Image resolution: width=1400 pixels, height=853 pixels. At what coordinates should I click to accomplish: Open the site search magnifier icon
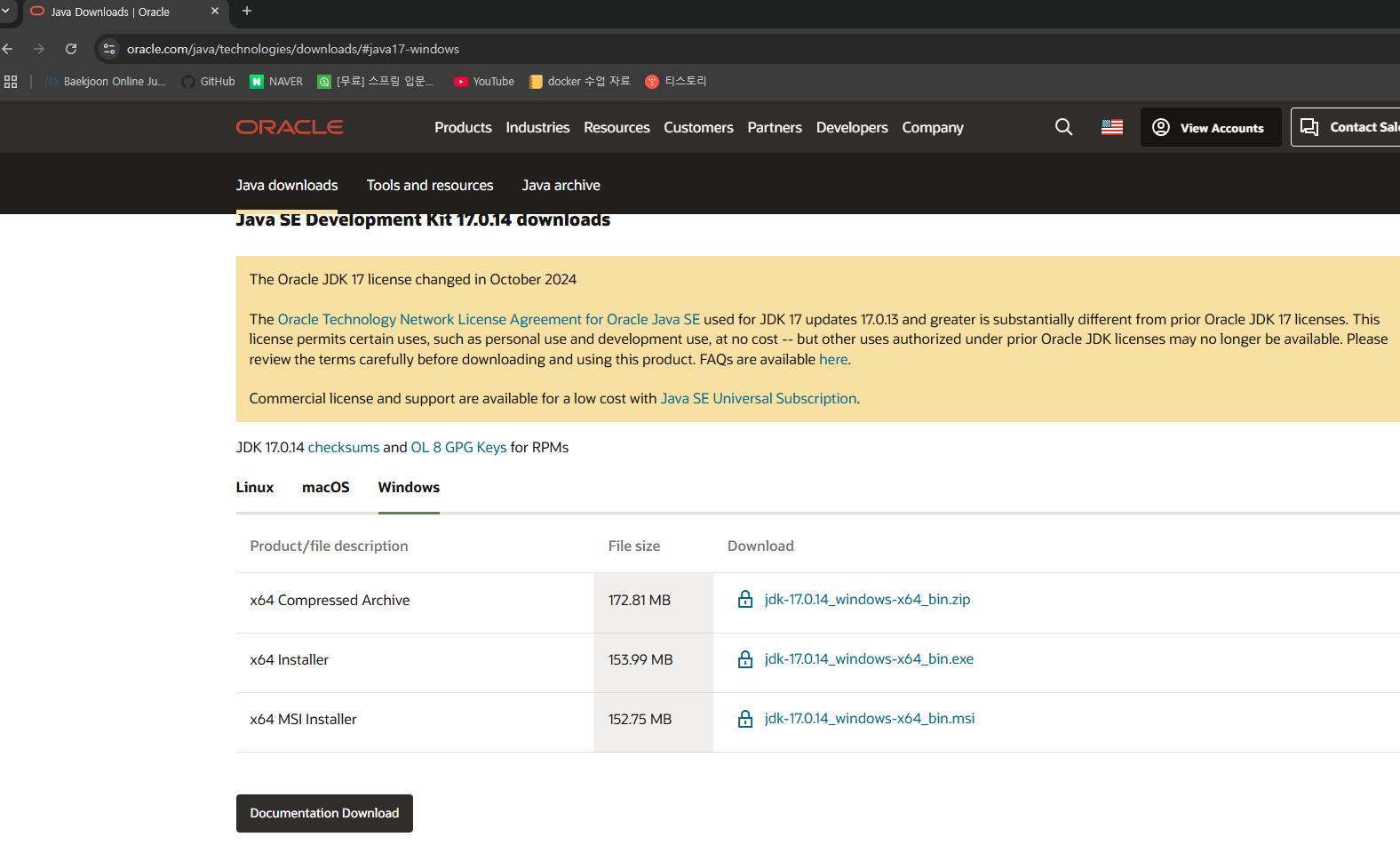1063,127
